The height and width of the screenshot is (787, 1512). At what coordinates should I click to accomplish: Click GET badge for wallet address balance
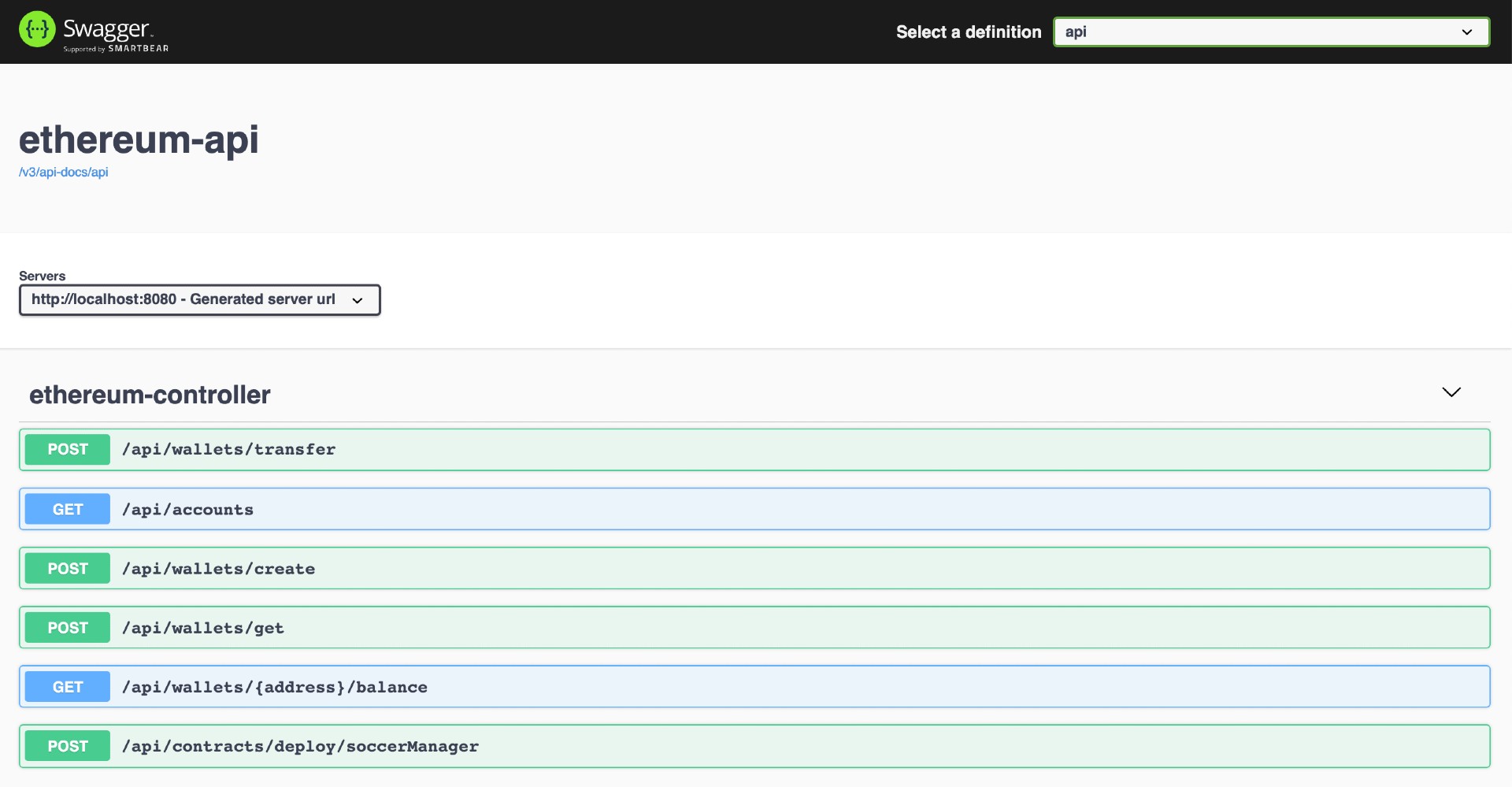[x=68, y=687]
